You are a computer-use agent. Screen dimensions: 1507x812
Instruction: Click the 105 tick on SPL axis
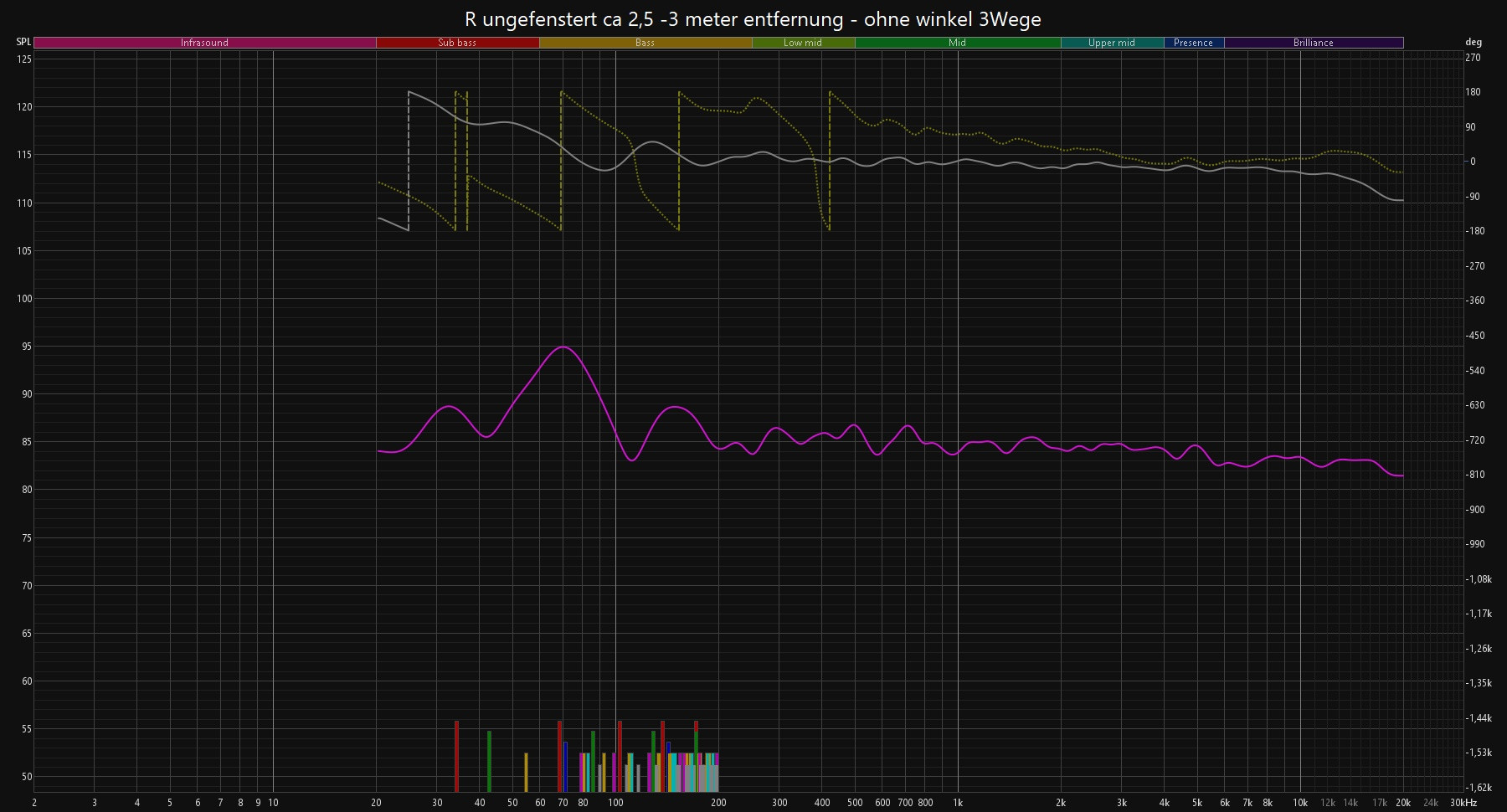pos(24,250)
